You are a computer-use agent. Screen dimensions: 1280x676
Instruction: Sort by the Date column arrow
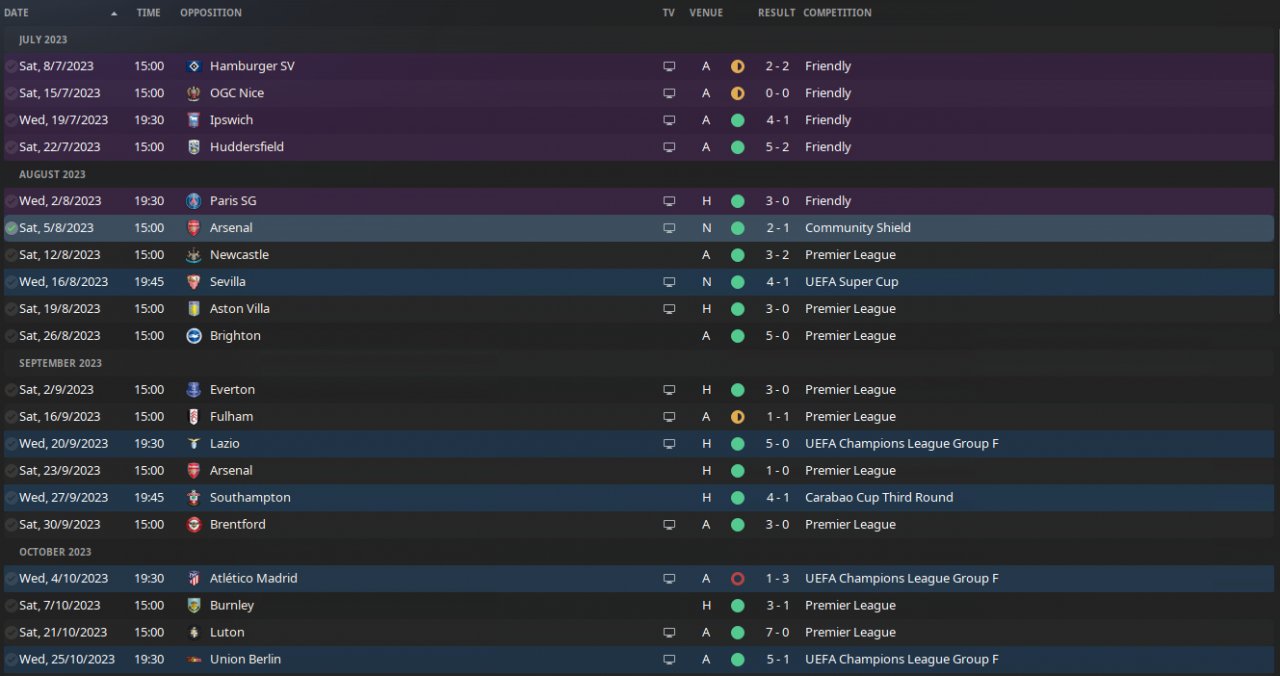114,13
